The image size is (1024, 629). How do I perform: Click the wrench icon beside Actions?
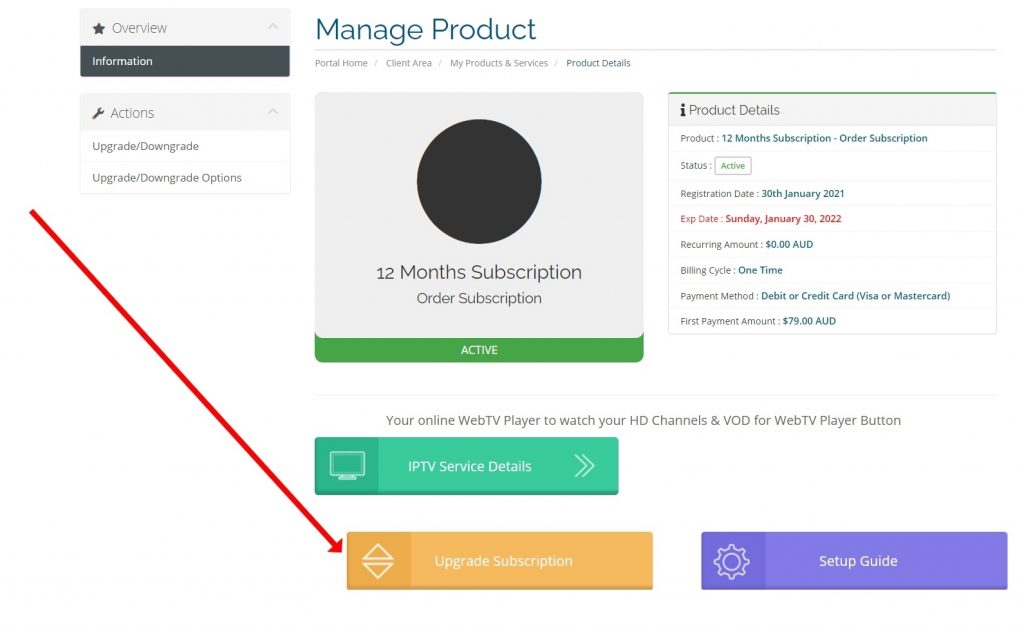pyautogui.click(x=98, y=114)
